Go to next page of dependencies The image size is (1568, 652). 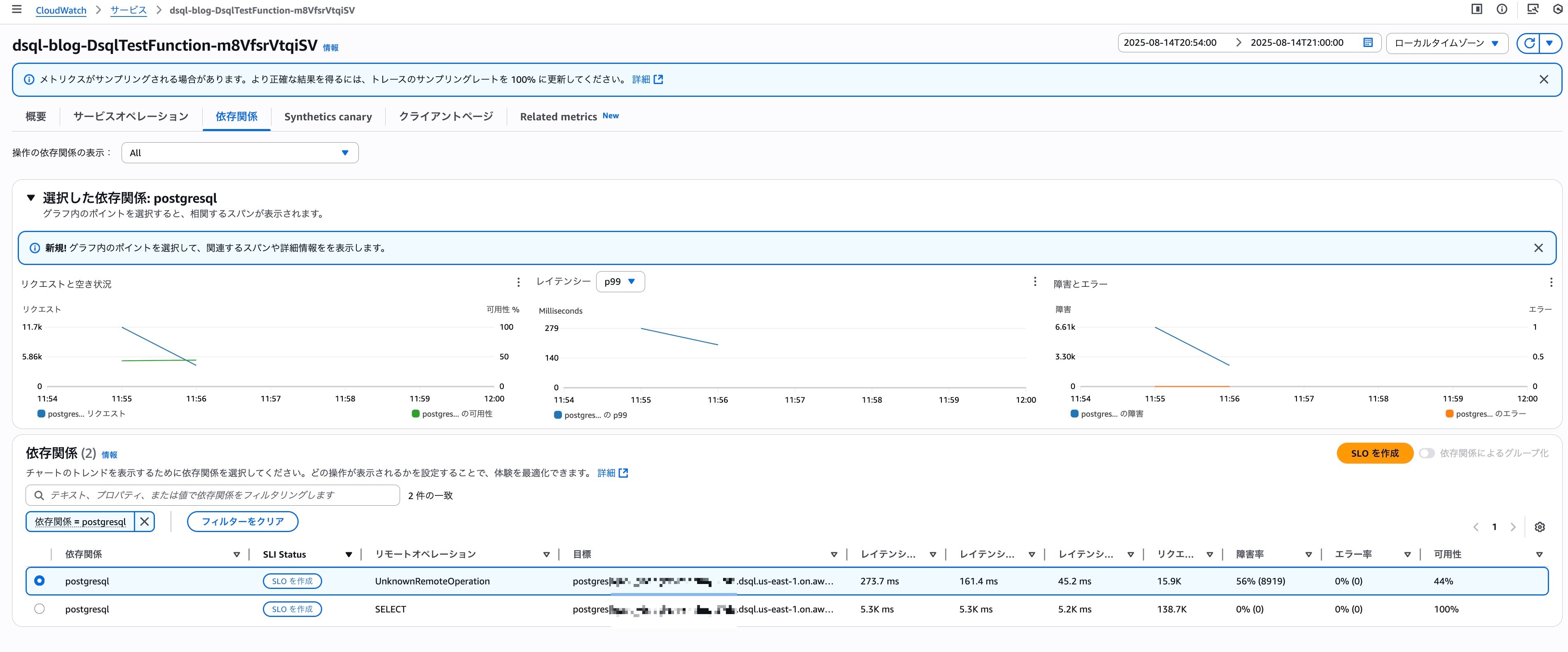[1513, 527]
